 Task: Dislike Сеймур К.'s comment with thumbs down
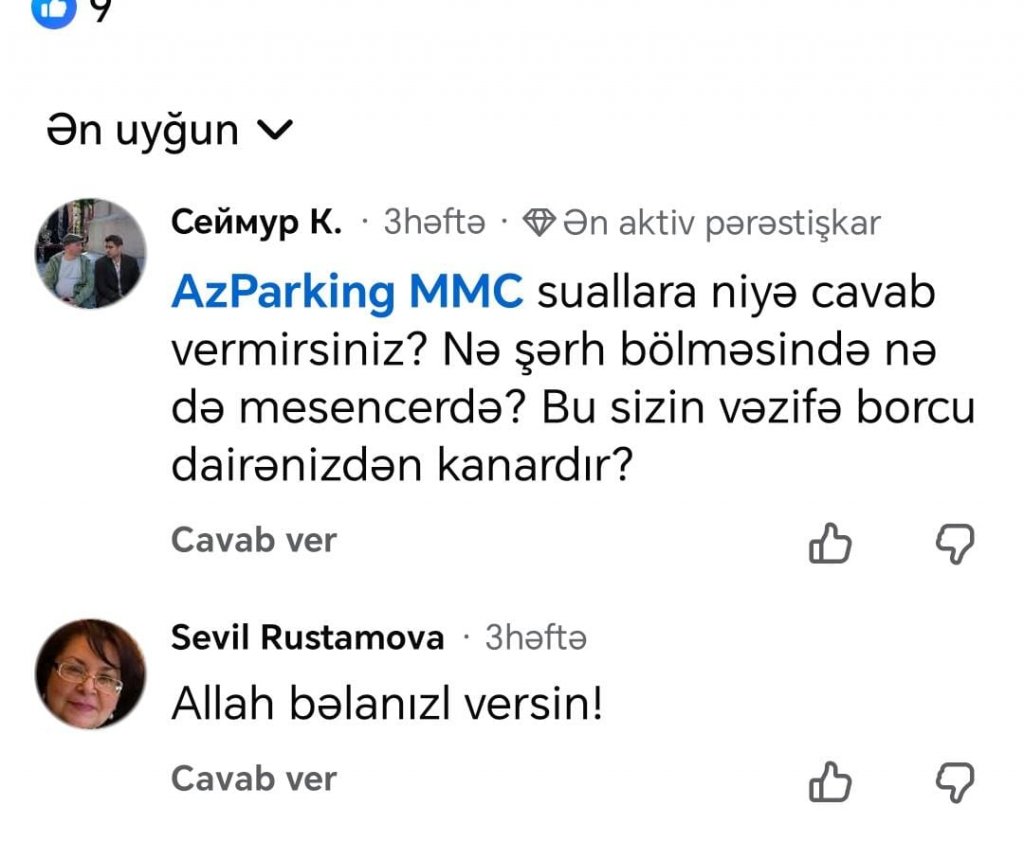(954, 544)
